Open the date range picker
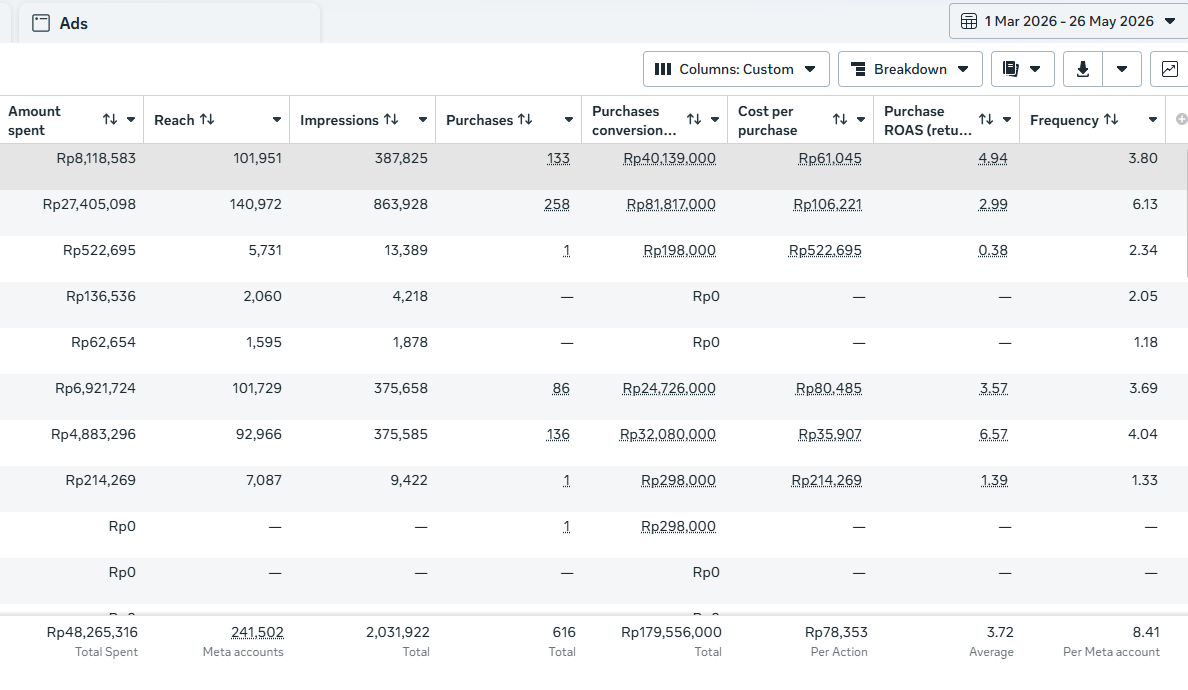 point(1068,21)
